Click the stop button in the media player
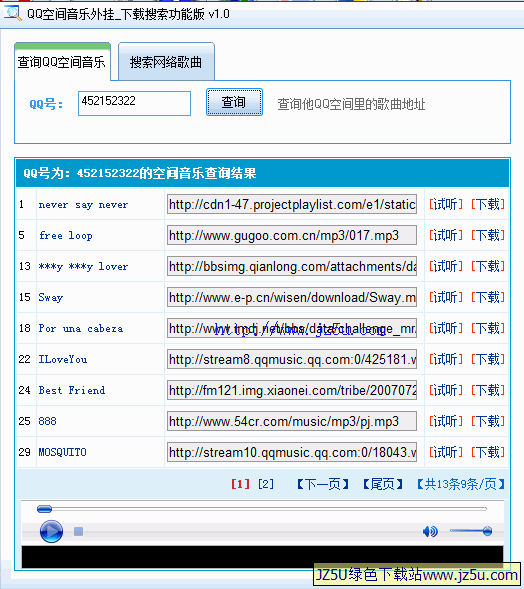The width and height of the screenshot is (524, 589). [79, 532]
